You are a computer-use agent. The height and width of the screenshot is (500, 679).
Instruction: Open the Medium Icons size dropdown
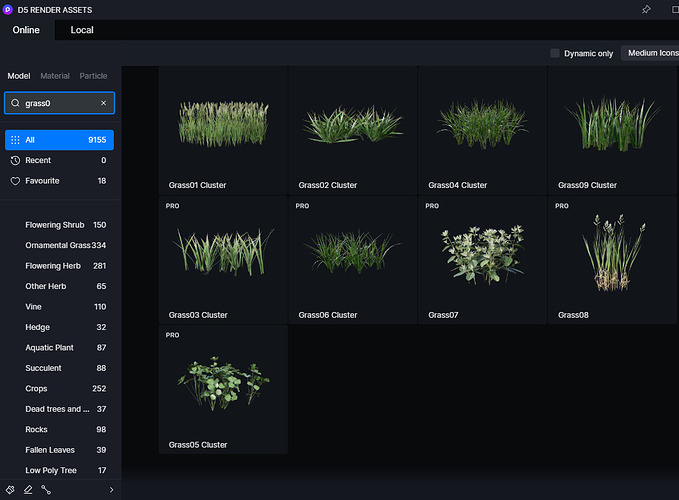(x=651, y=53)
